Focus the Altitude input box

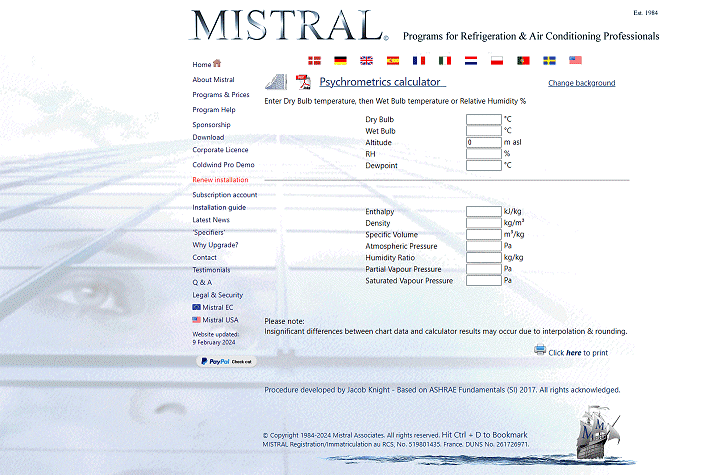click(x=483, y=142)
